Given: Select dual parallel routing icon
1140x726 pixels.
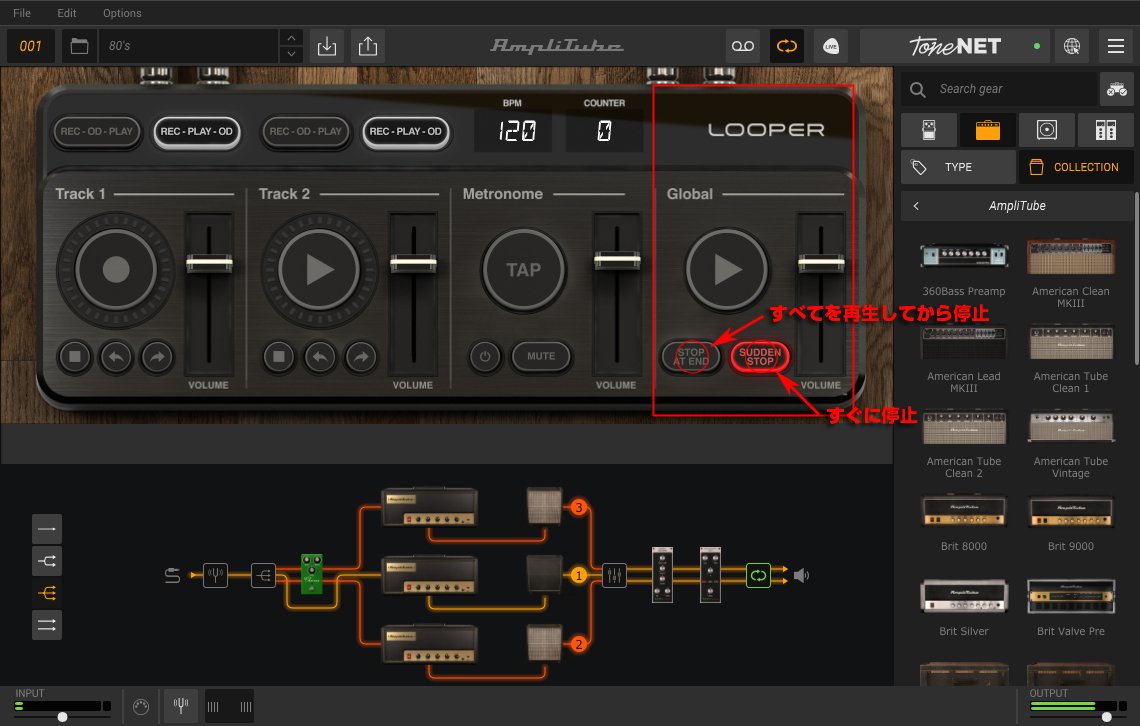Looking at the screenshot, I should [47, 625].
